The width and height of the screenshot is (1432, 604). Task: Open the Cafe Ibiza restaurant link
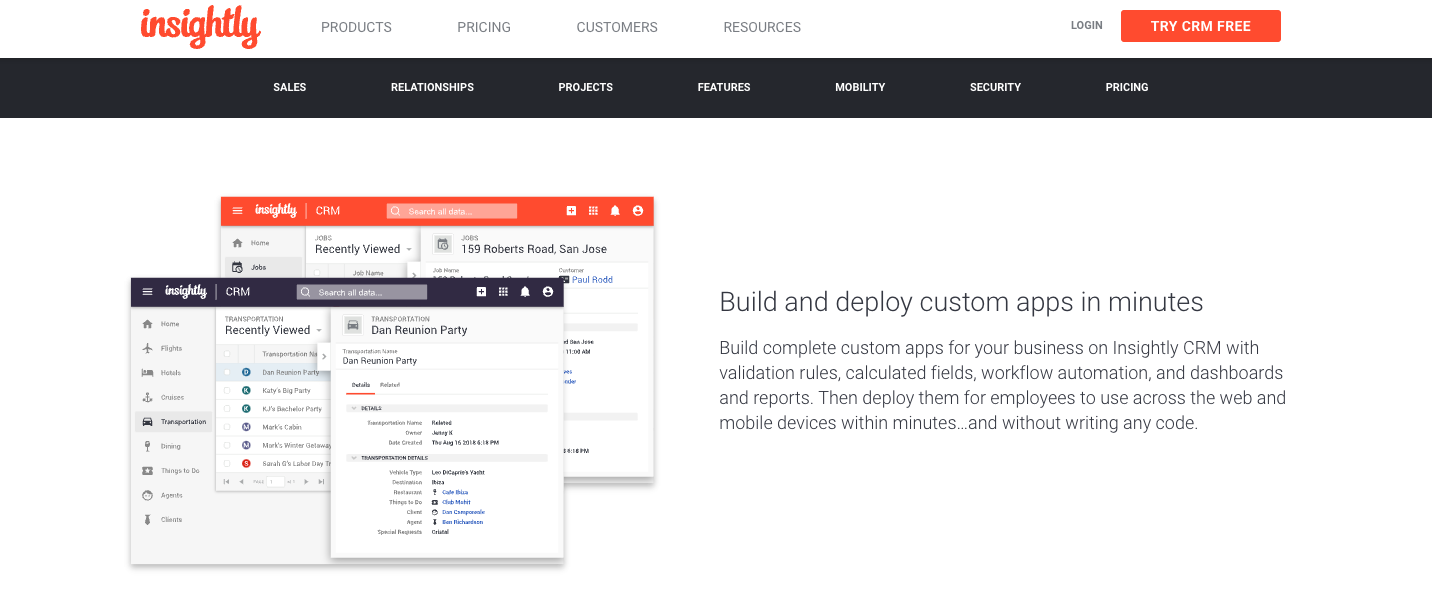coord(456,492)
